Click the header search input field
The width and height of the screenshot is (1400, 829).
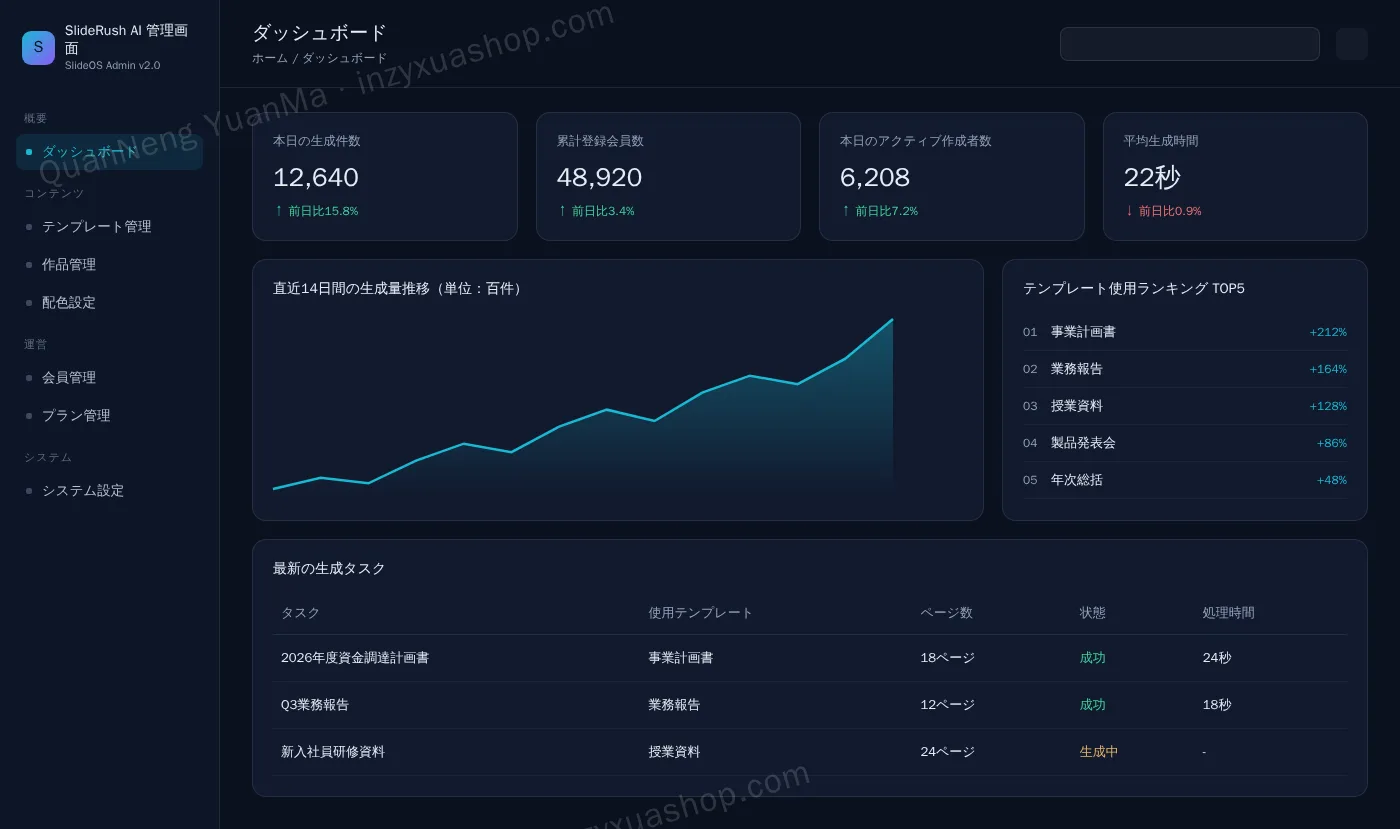tap(1190, 44)
